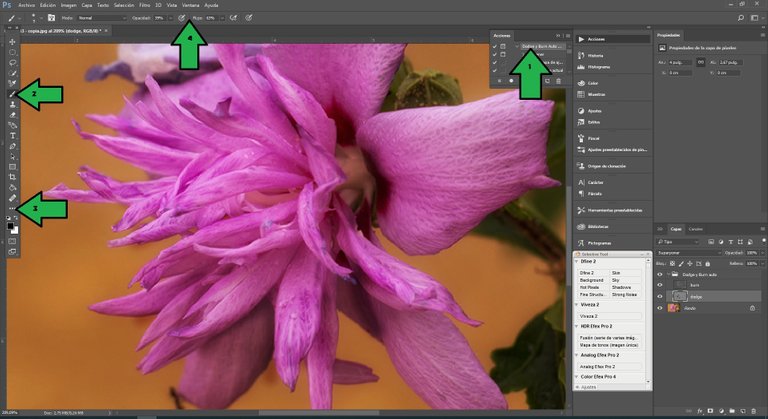Open the Archivo menu
768x419 pixels.
coord(26,5)
